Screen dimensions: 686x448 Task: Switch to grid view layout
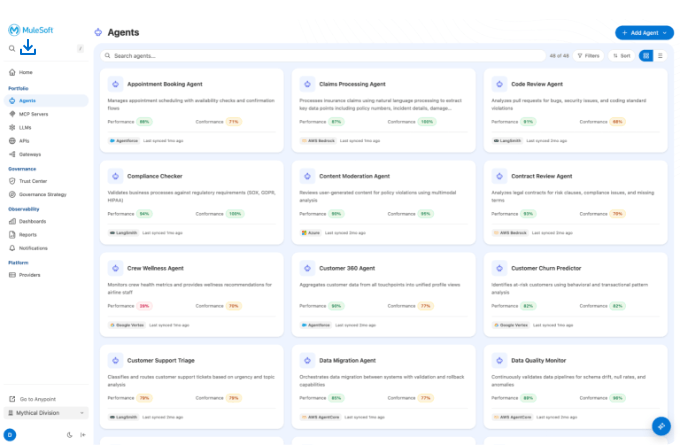point(646,56)
